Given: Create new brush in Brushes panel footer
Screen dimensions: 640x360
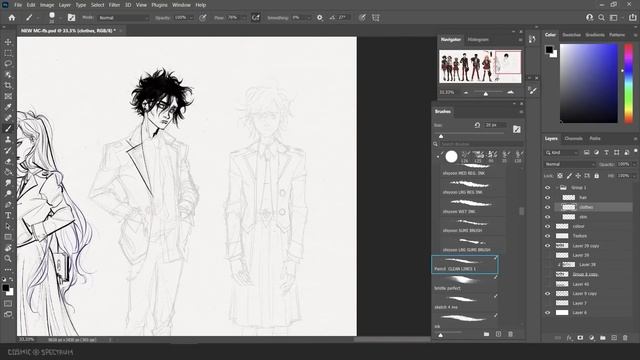Looking at the screenshot, I should [498, 334].
